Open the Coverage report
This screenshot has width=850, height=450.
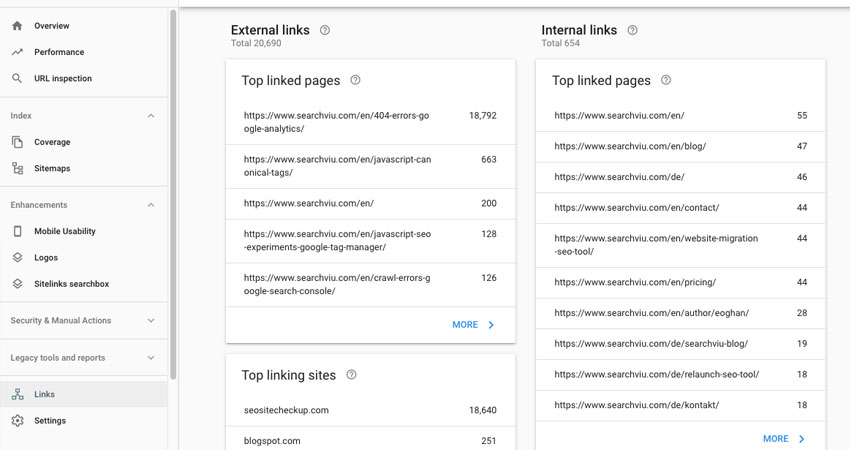[x=84, y=142]
